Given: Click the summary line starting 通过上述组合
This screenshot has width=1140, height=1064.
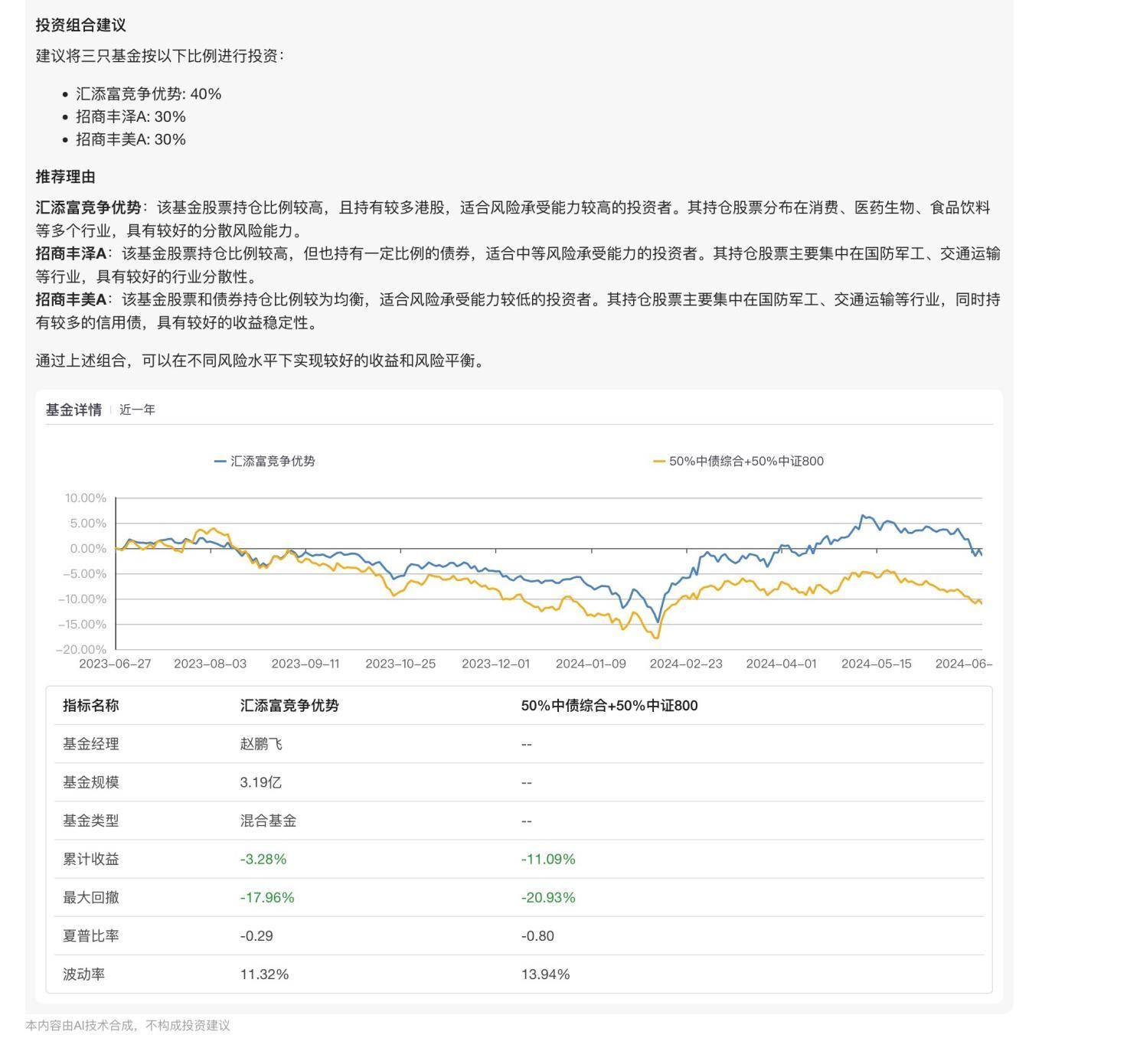Looking at the screenshot, I should (263, 361).
